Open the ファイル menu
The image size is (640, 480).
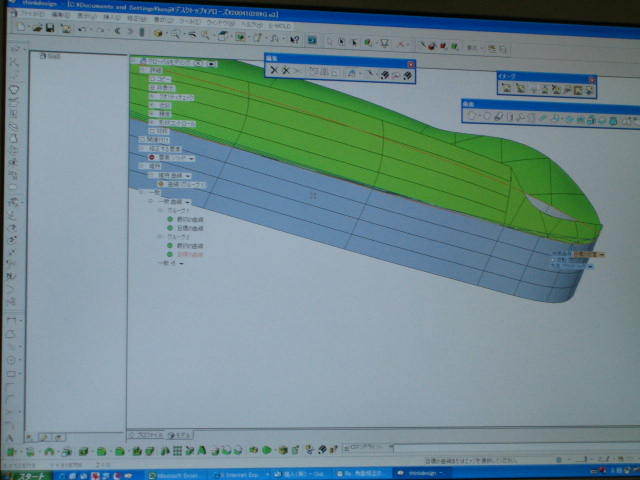pyautogui.click(x=33, y=13)
